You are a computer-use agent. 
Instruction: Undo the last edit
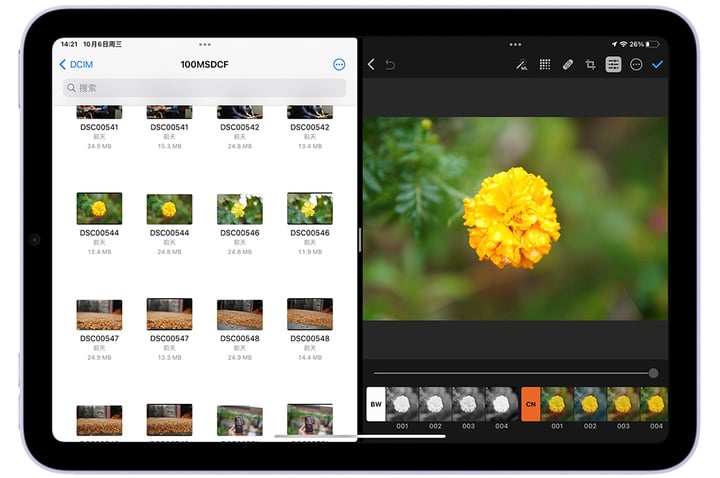pyautogui.click(x=390, y=65)
